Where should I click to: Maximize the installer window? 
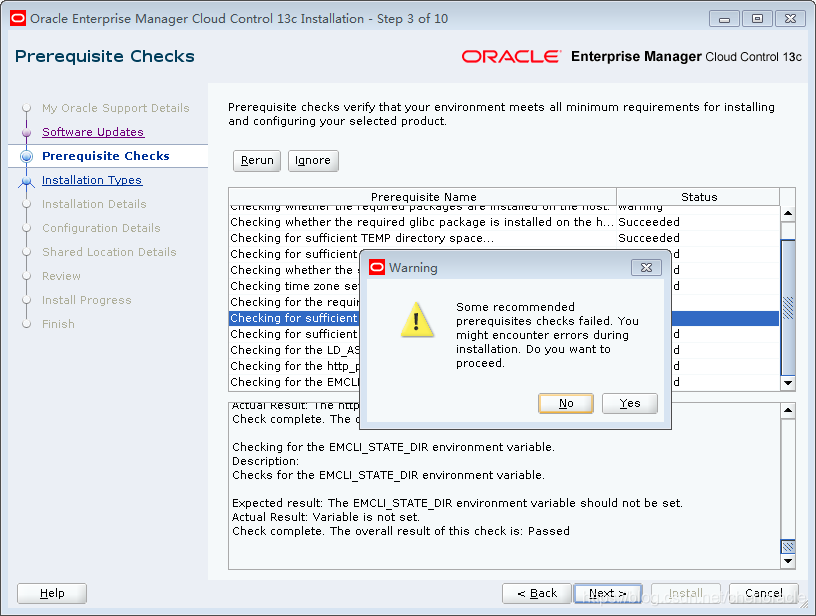pyautogui.click(x=757, y=19)
